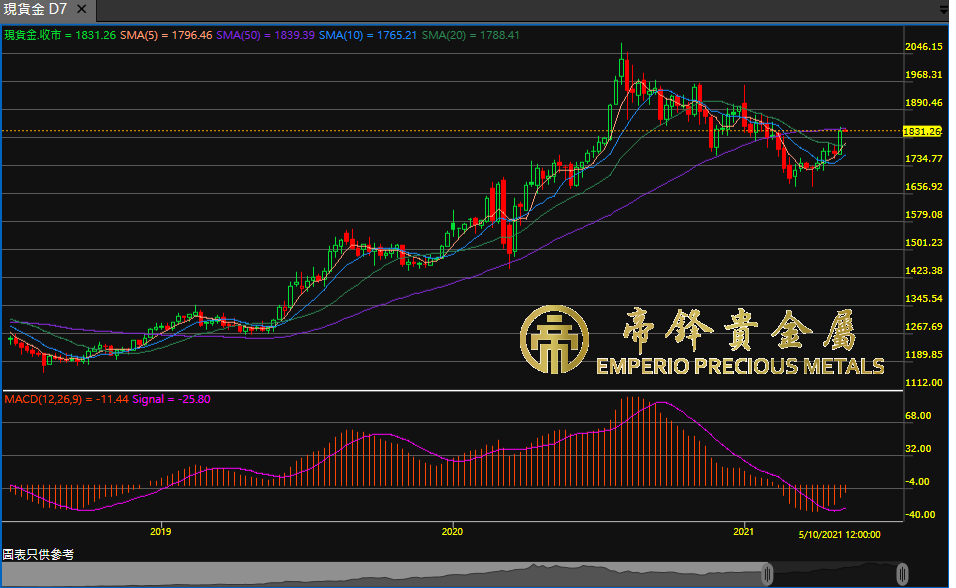Grab the left handle of the range navigator
Viewport: 956px width, 588px height.
click(768, 574)
